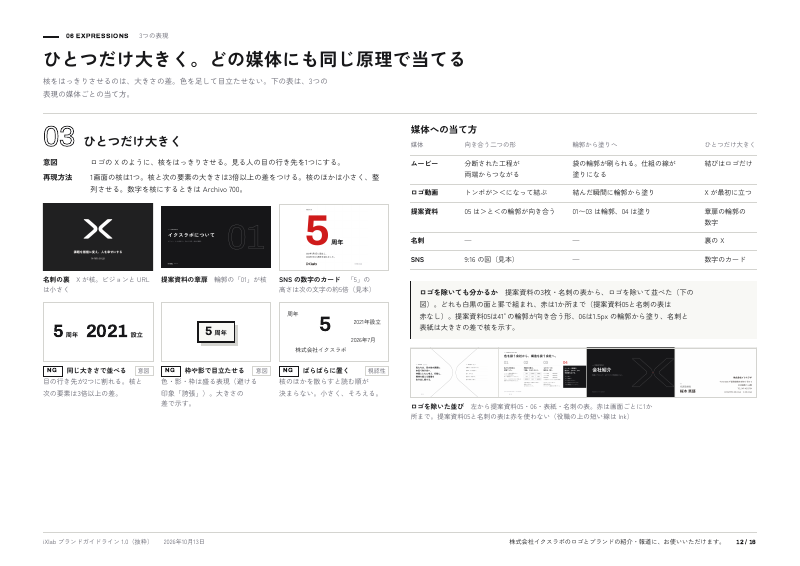Select the first strip thumbnail with facing outline shapes
This screenshot has width=800, height=566.
pos(454,373)
